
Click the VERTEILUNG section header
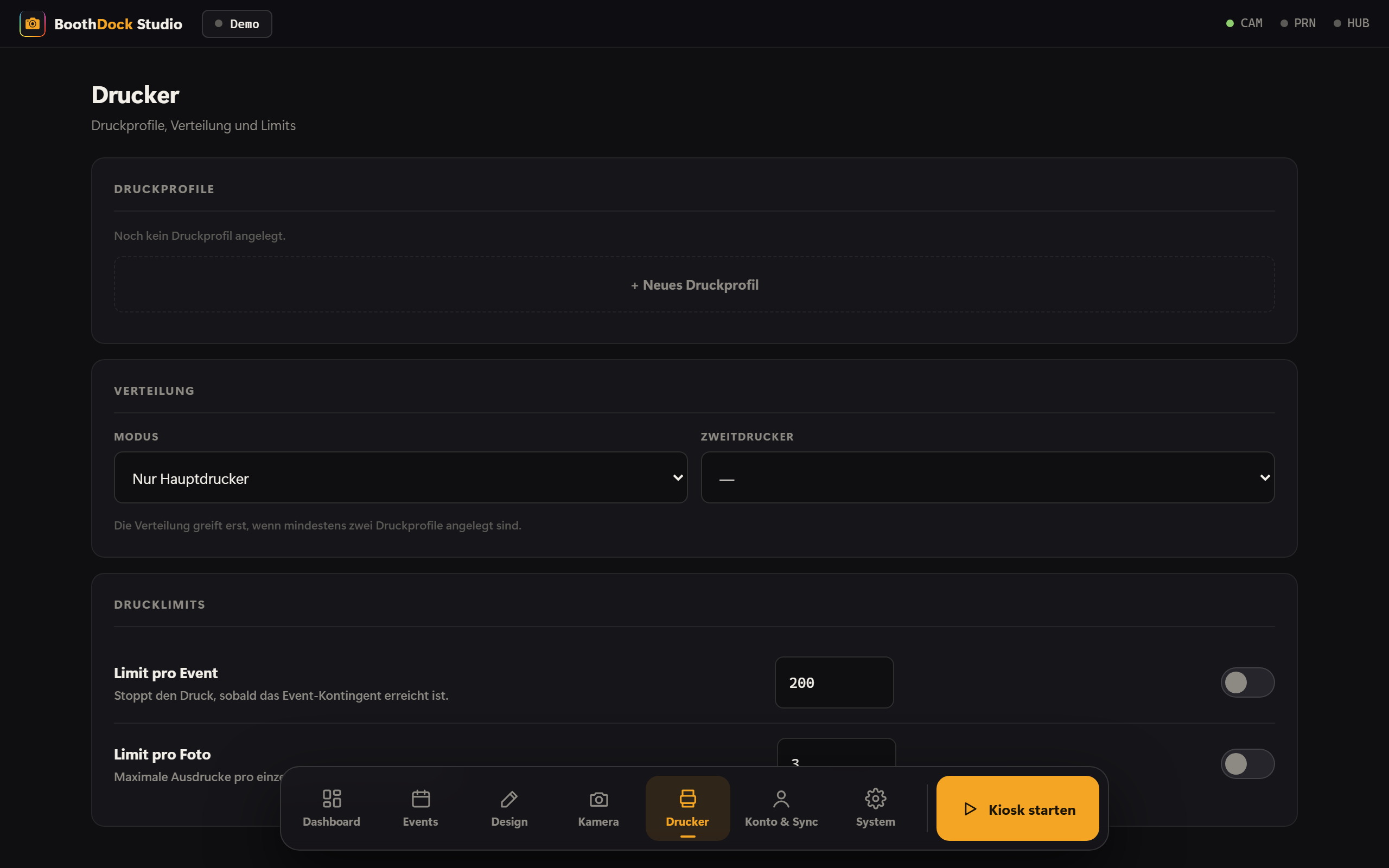[x=155, y=391]
